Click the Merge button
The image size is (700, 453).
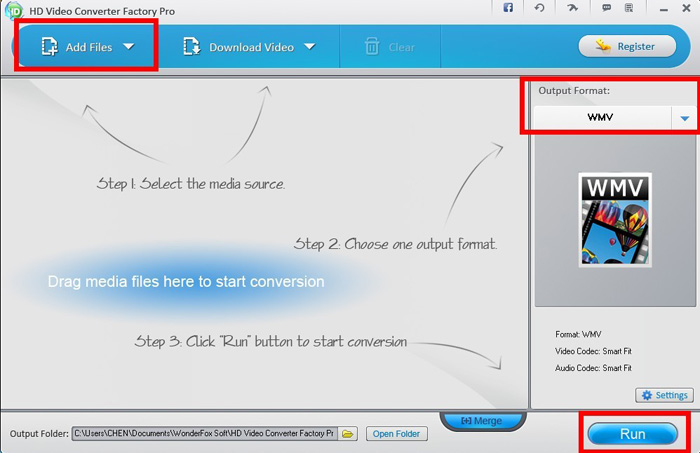tap(483, 421)
